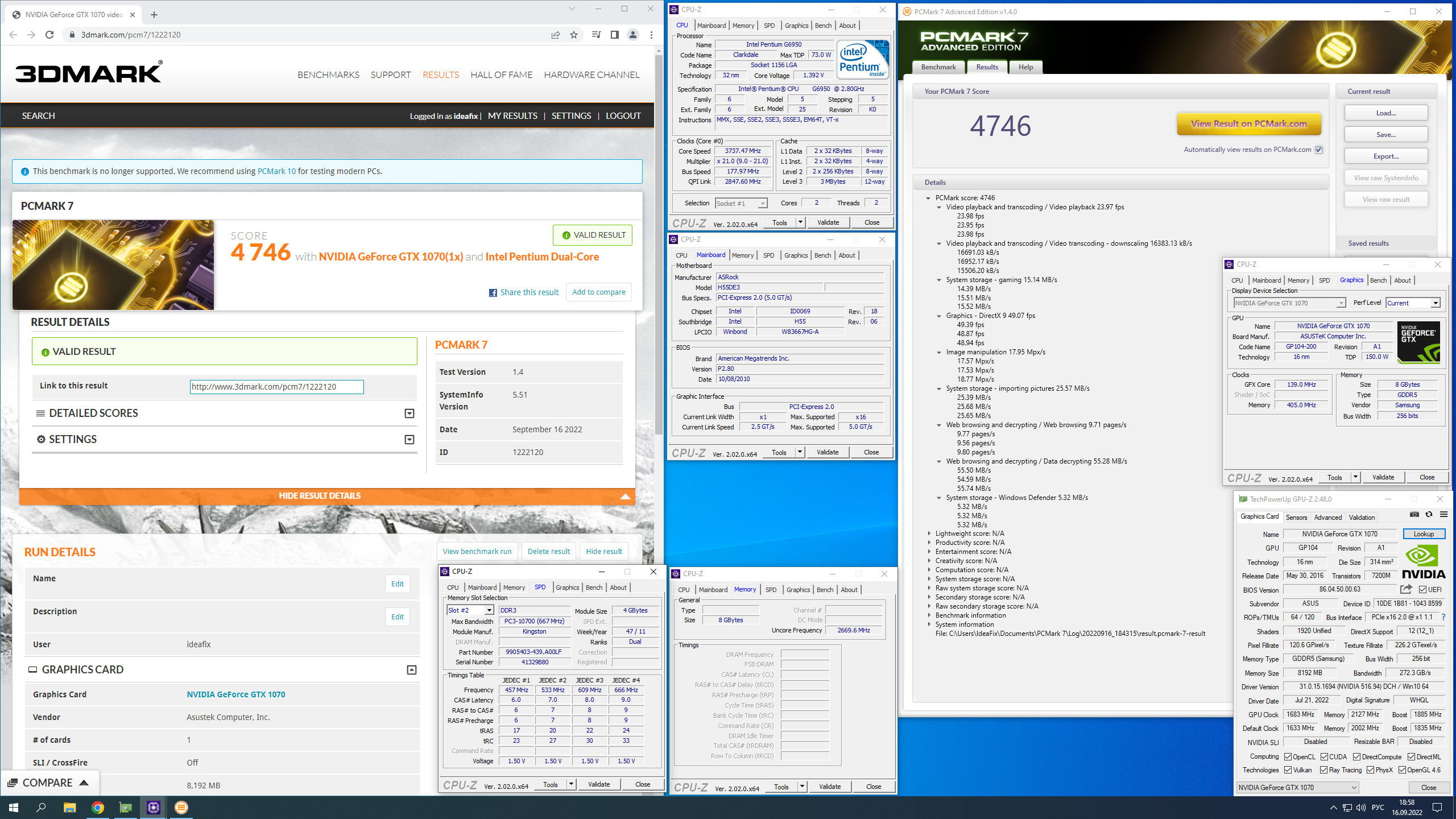Screen dimensions: 1456x819
Task: Click the Facebook share icon
Action: coord(493,292)
